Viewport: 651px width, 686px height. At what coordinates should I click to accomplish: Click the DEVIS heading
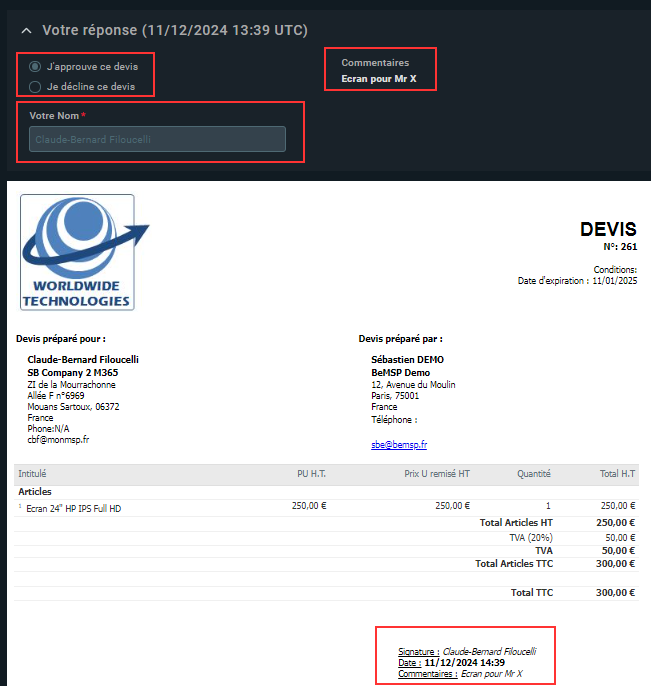pyautogui.click(x=608, y=229)
